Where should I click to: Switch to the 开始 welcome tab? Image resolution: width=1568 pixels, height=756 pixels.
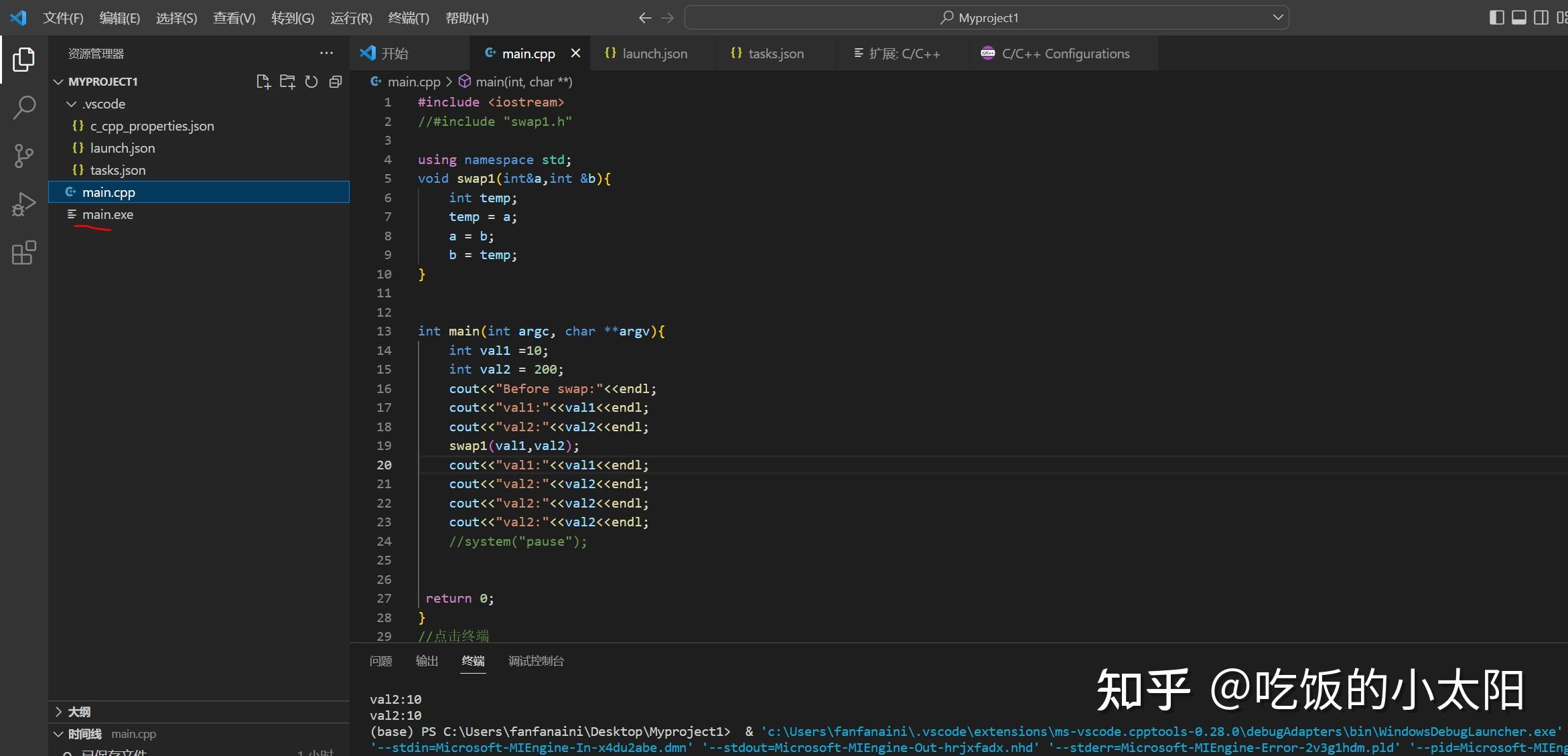click(x=410, y=54)
